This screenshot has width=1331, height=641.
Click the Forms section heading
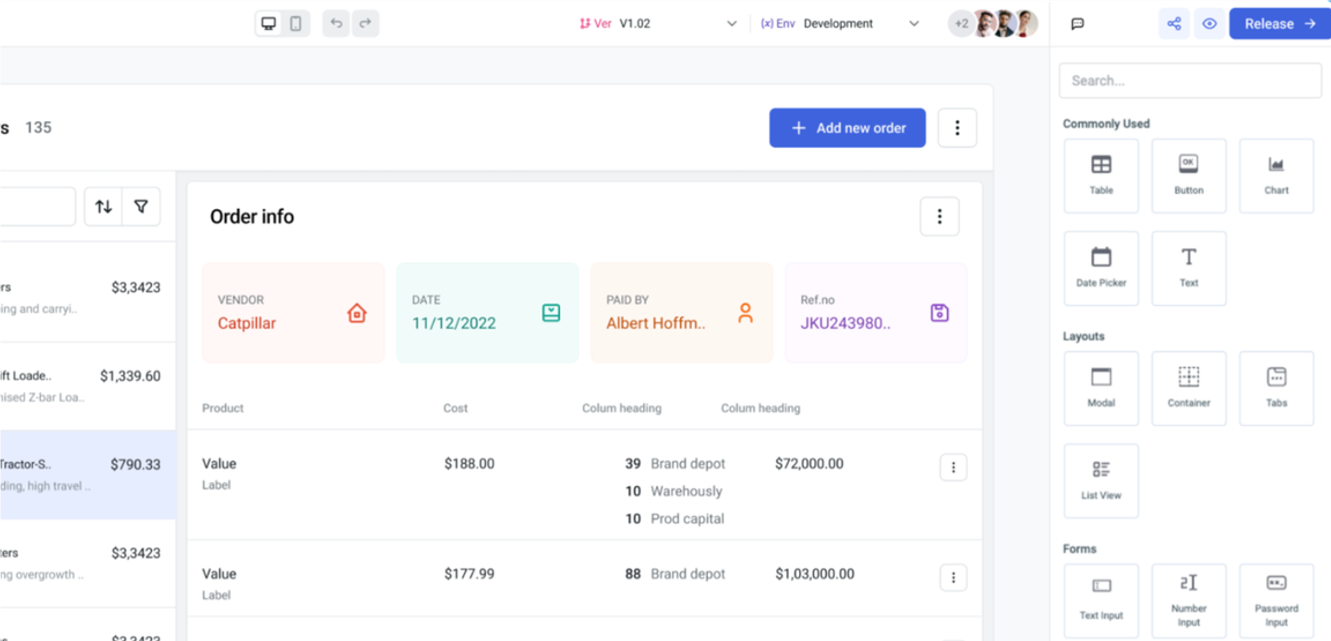coord(1080,549)
